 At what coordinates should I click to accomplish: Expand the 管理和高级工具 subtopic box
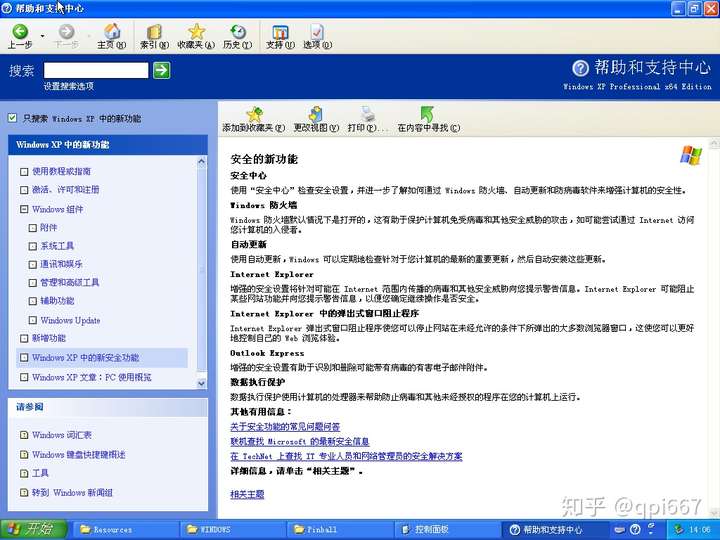click(33, 283)
